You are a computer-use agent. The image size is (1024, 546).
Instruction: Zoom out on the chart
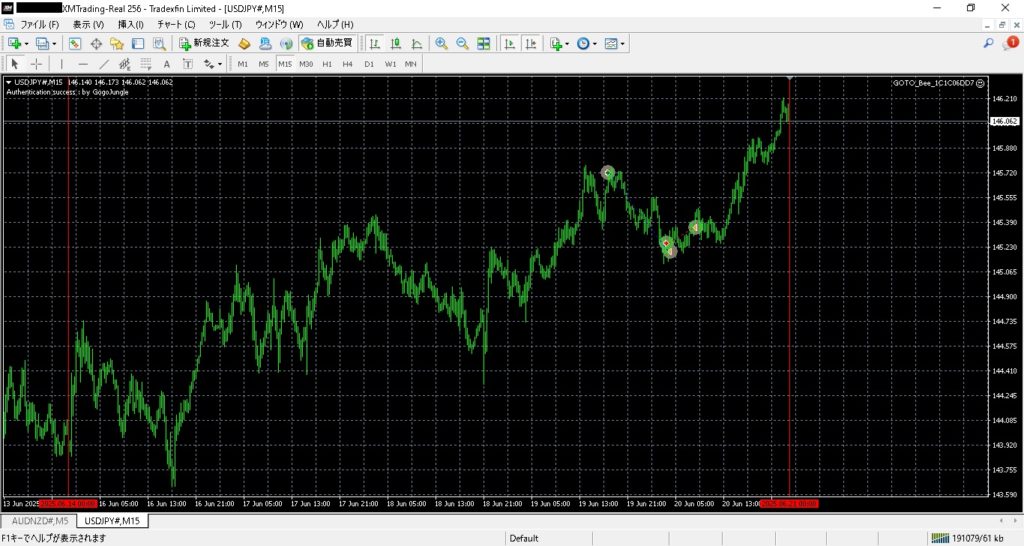pos(462,43)
